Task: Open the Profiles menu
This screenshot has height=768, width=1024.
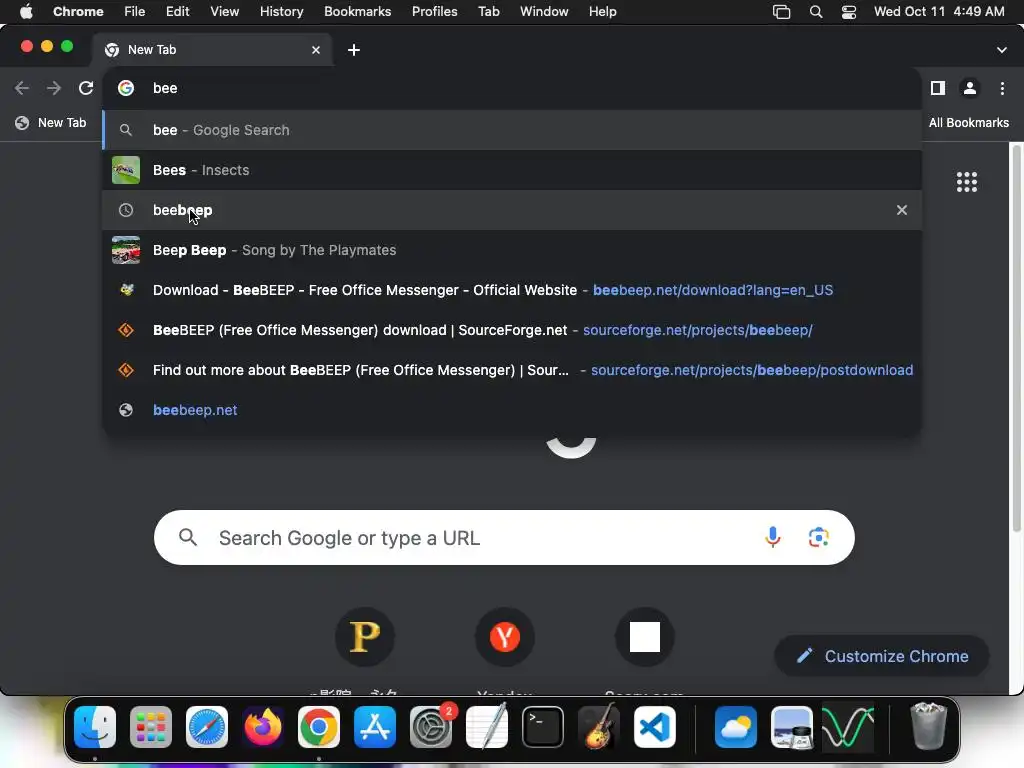Action: (434, 12)
